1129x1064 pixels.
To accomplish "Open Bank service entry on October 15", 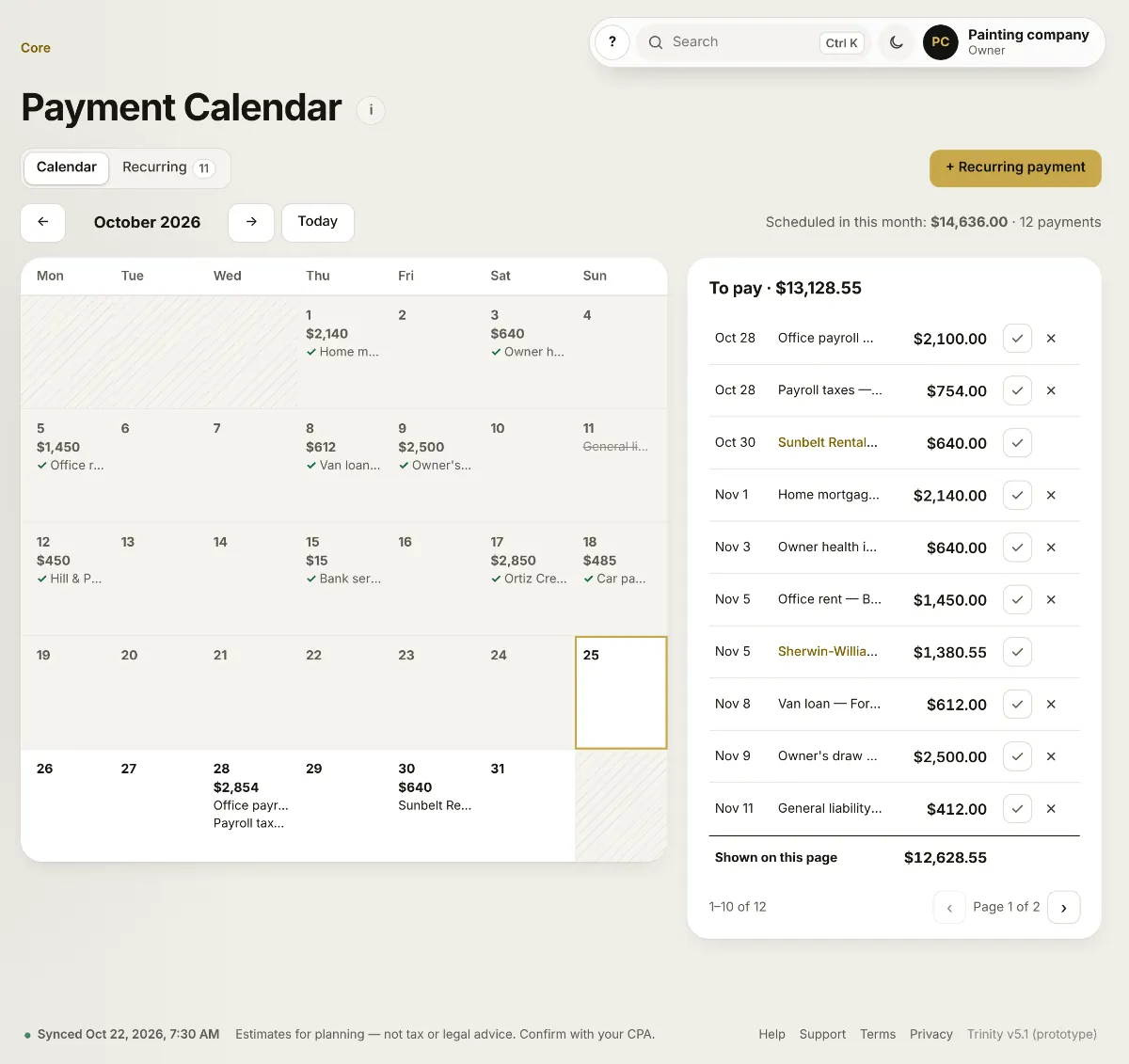I will pos(343,579).
